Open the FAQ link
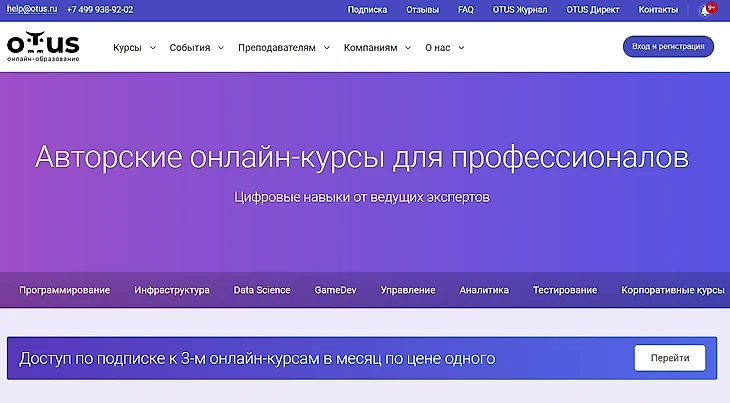730x403 pixels. click(x=466, y=10)
